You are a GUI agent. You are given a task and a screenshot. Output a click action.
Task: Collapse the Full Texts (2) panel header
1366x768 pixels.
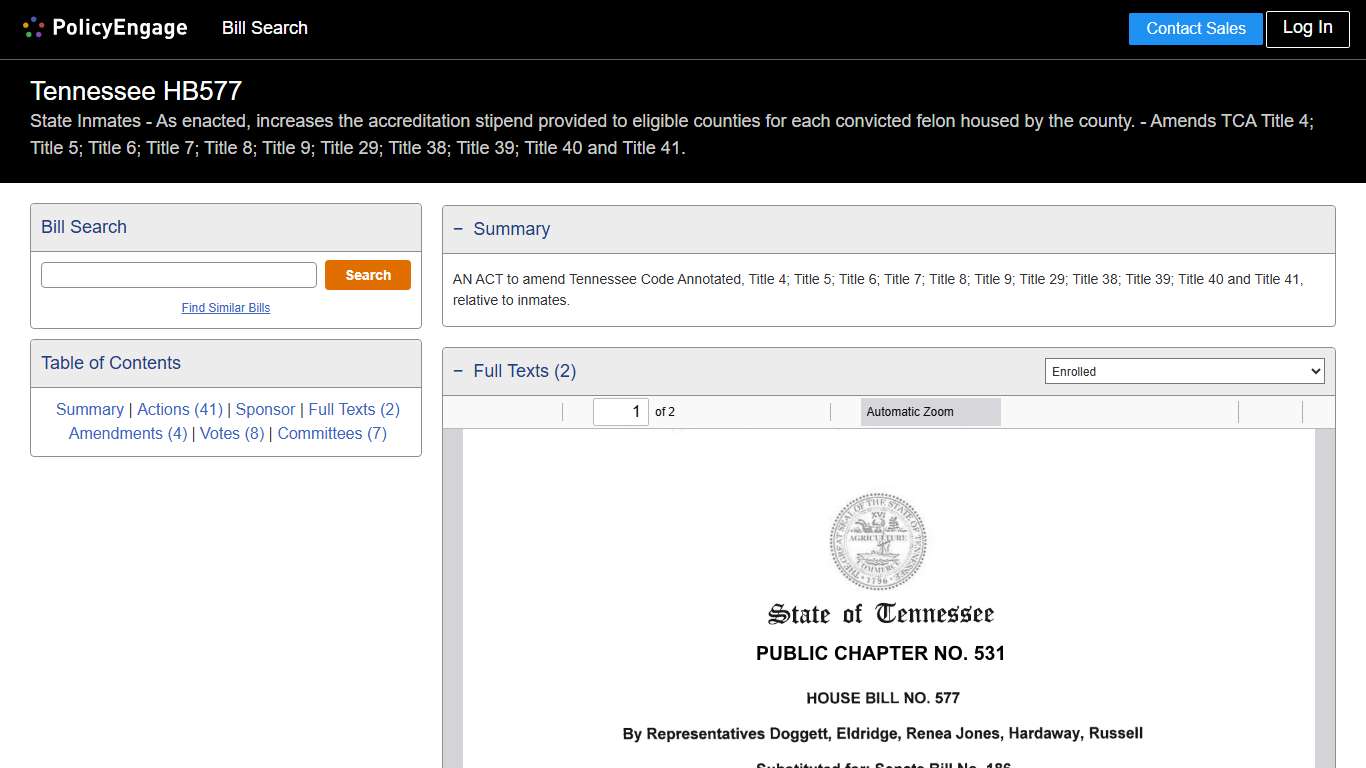(x=458, y=371)
